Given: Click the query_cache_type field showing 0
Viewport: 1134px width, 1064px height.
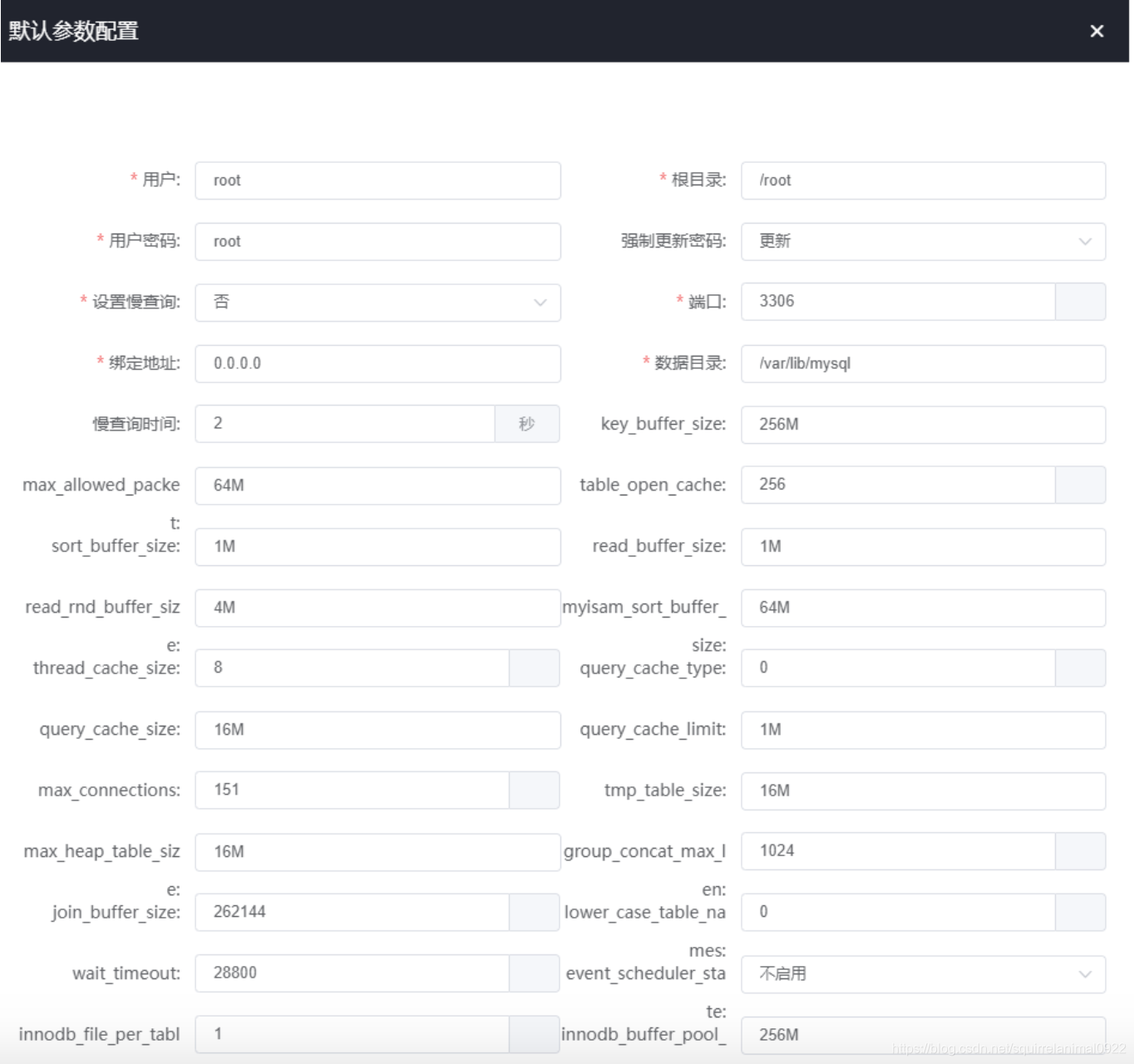Looking at the screenshot, I should pos(898,668).
